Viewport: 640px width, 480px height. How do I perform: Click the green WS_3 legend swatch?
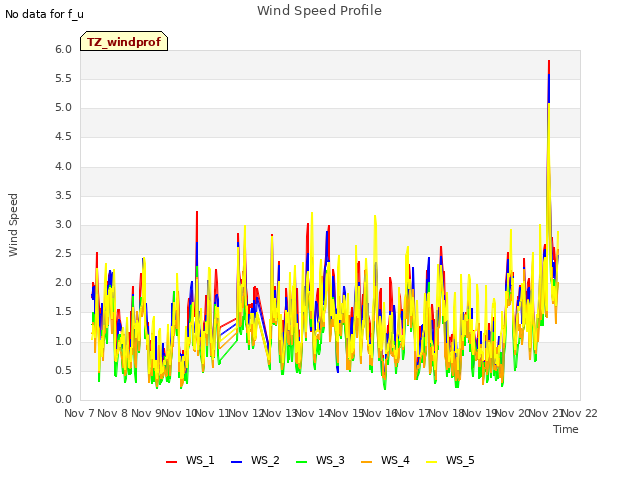point(302,462)
